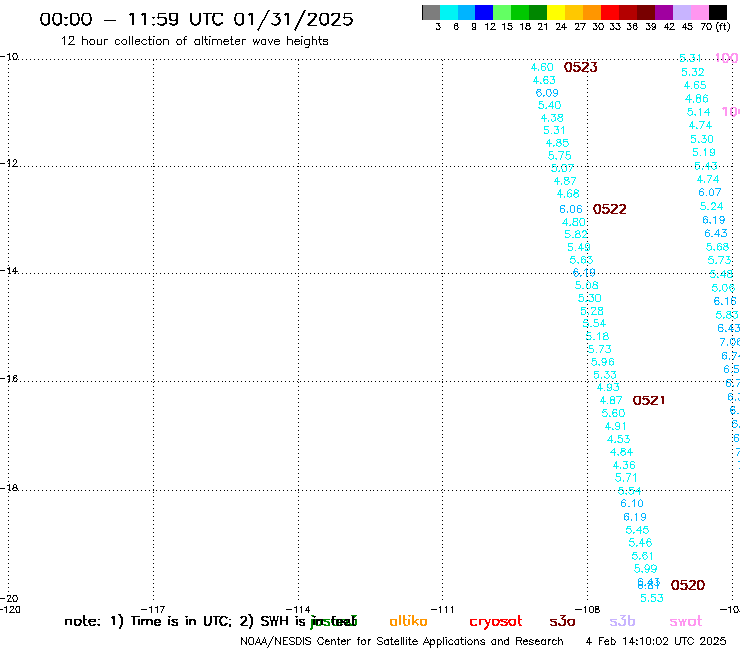The image size is (740, 650).
Task: Click the right-track value 6.16
Action: click(x=725, y=301)
